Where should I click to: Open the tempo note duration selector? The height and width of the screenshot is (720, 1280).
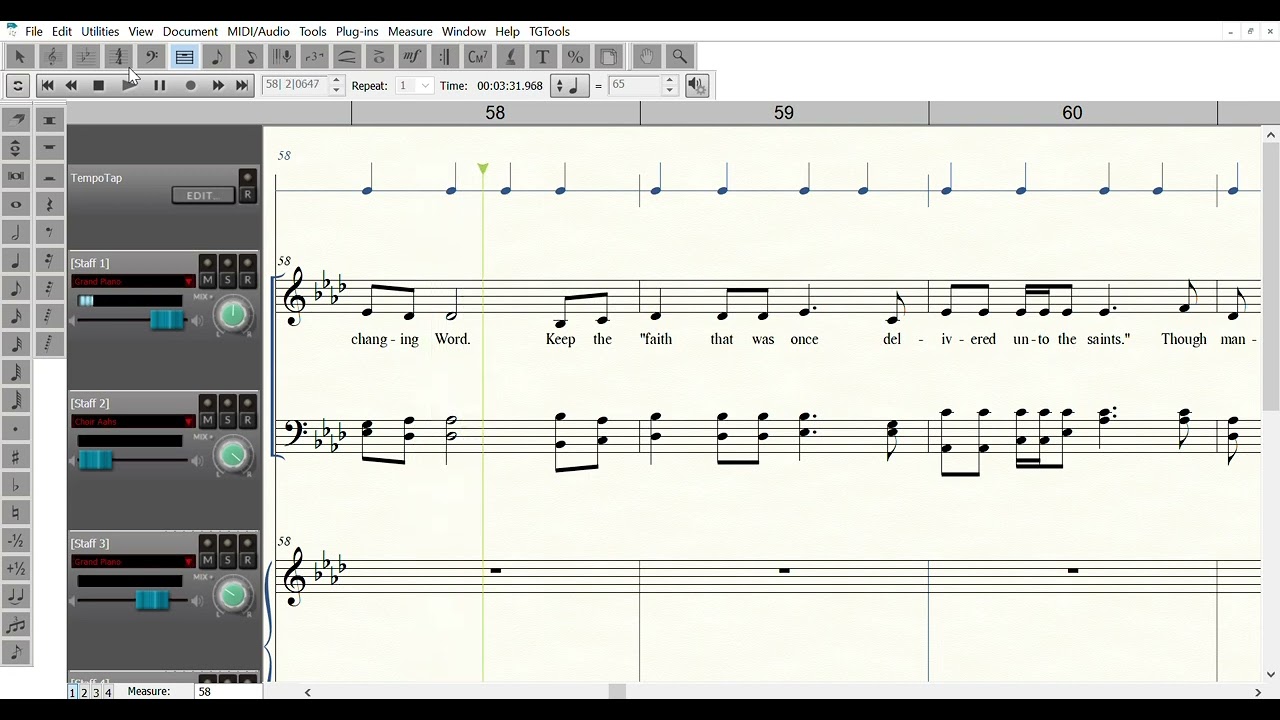coord(570,86)
